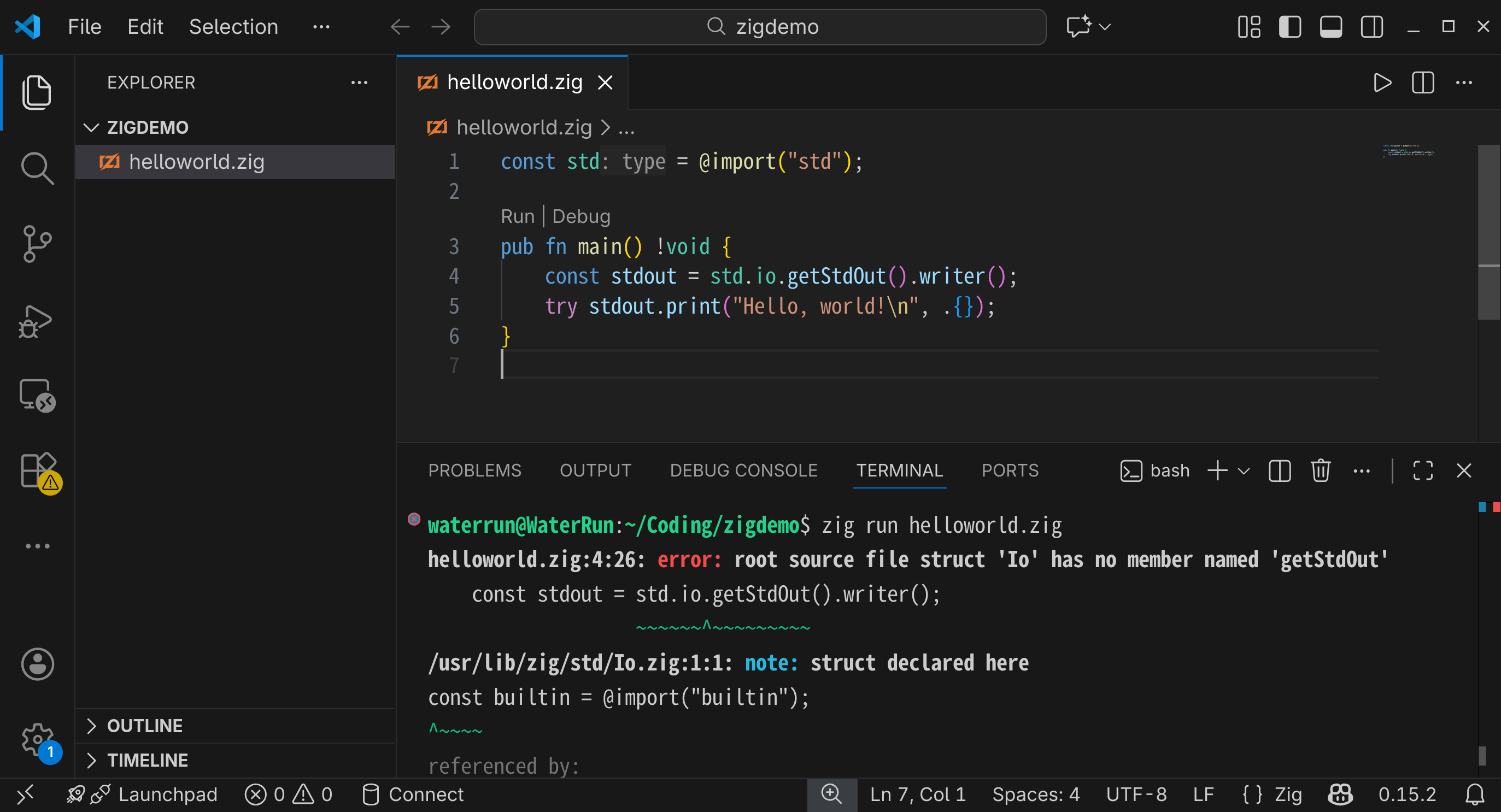Click the zigdemo search command box
The width and height of the screenshot is (1501, 812).
(760, 27)
